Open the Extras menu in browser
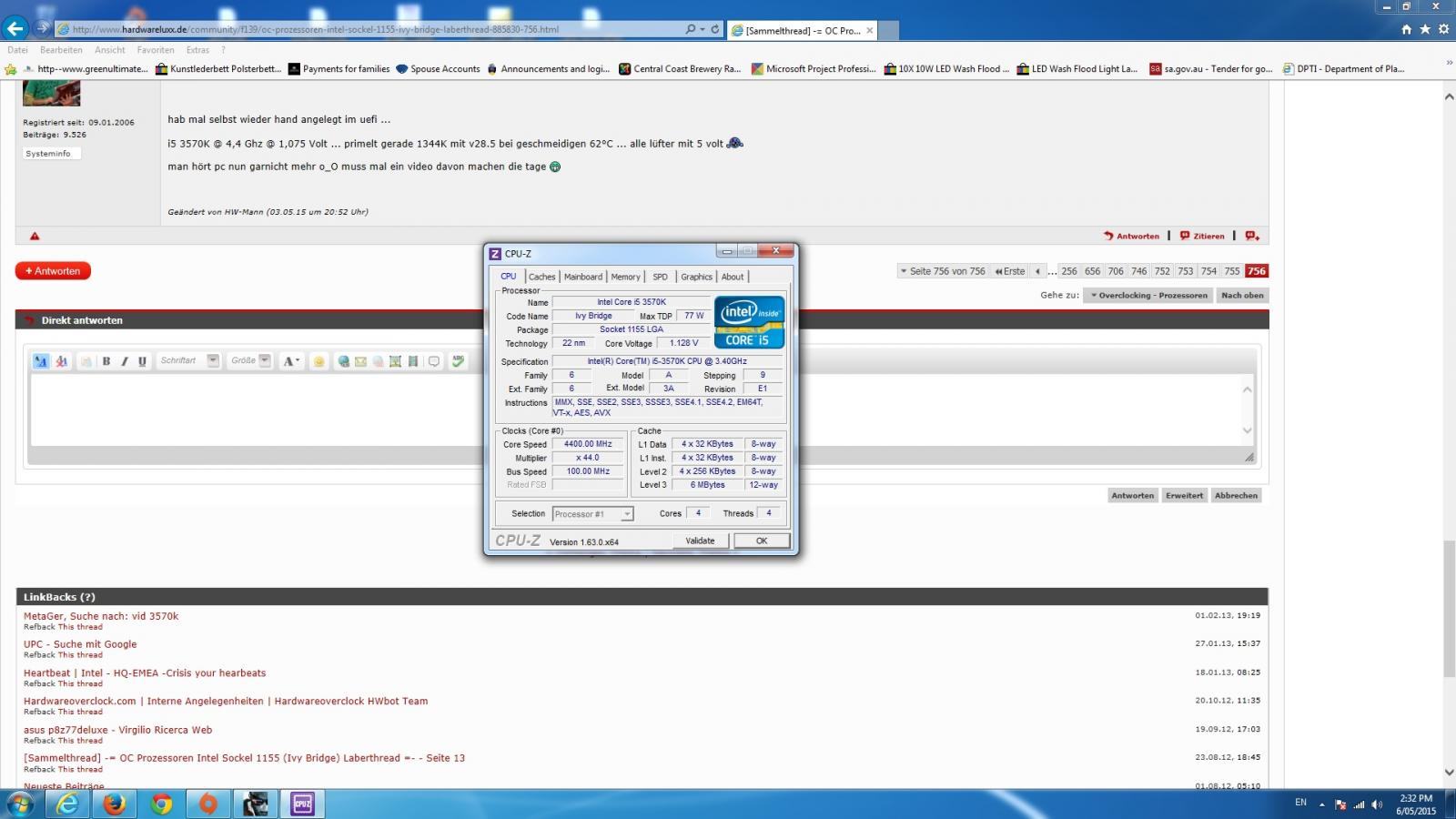 click(197, 50)
